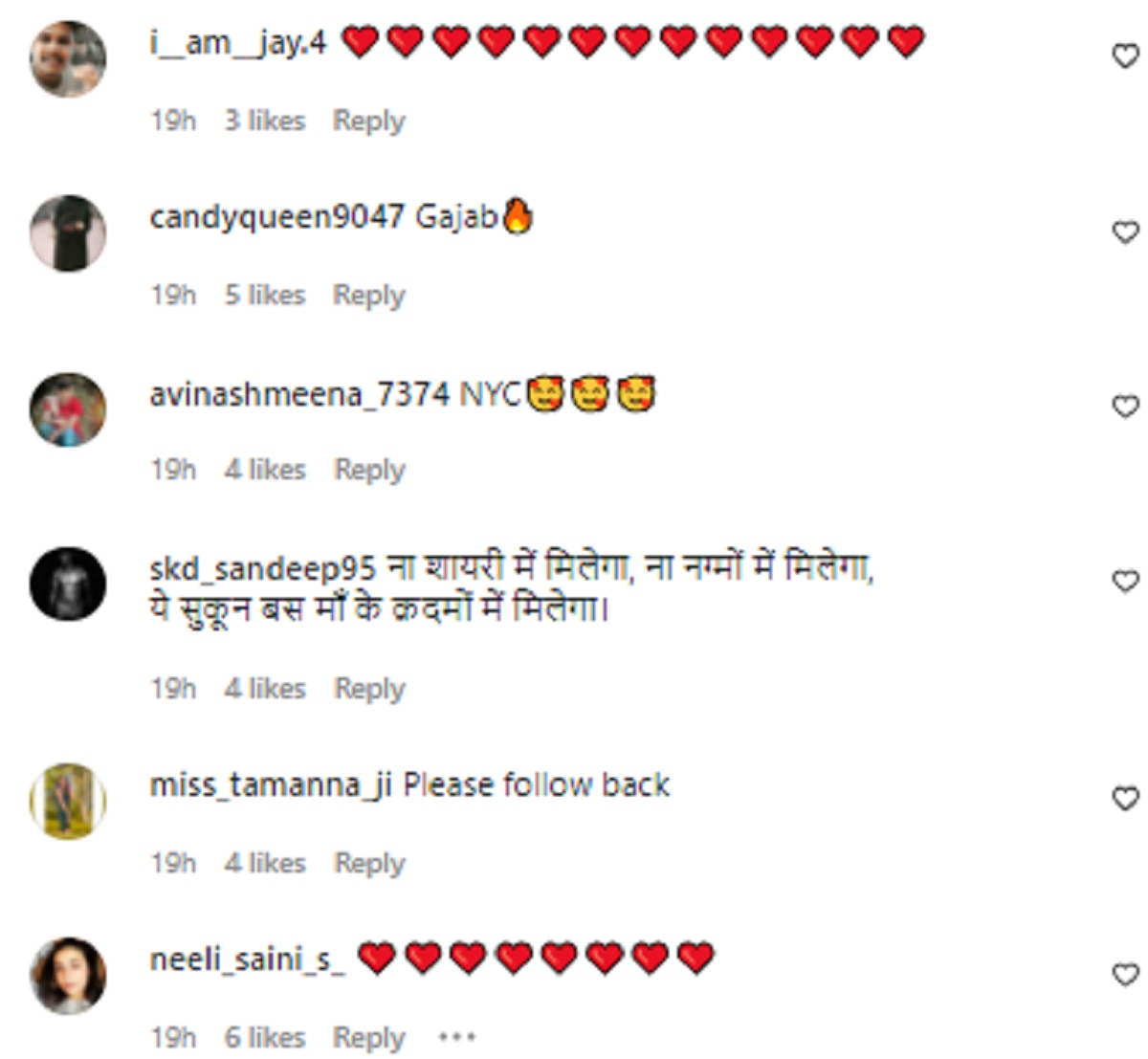Like candyqueen9047's Gajab comment
The image size is (1148, 1059).
coord(1125,232)
